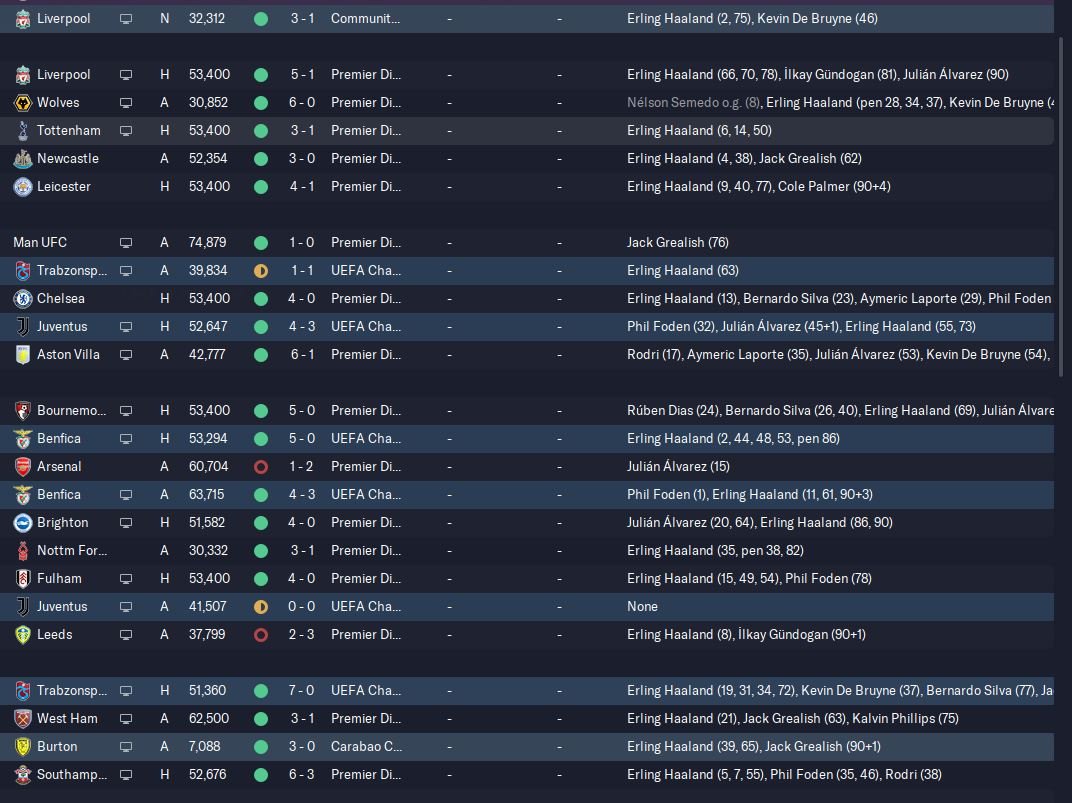Click the Southampton club badge

pyautogui.click(x=23, y=775)
